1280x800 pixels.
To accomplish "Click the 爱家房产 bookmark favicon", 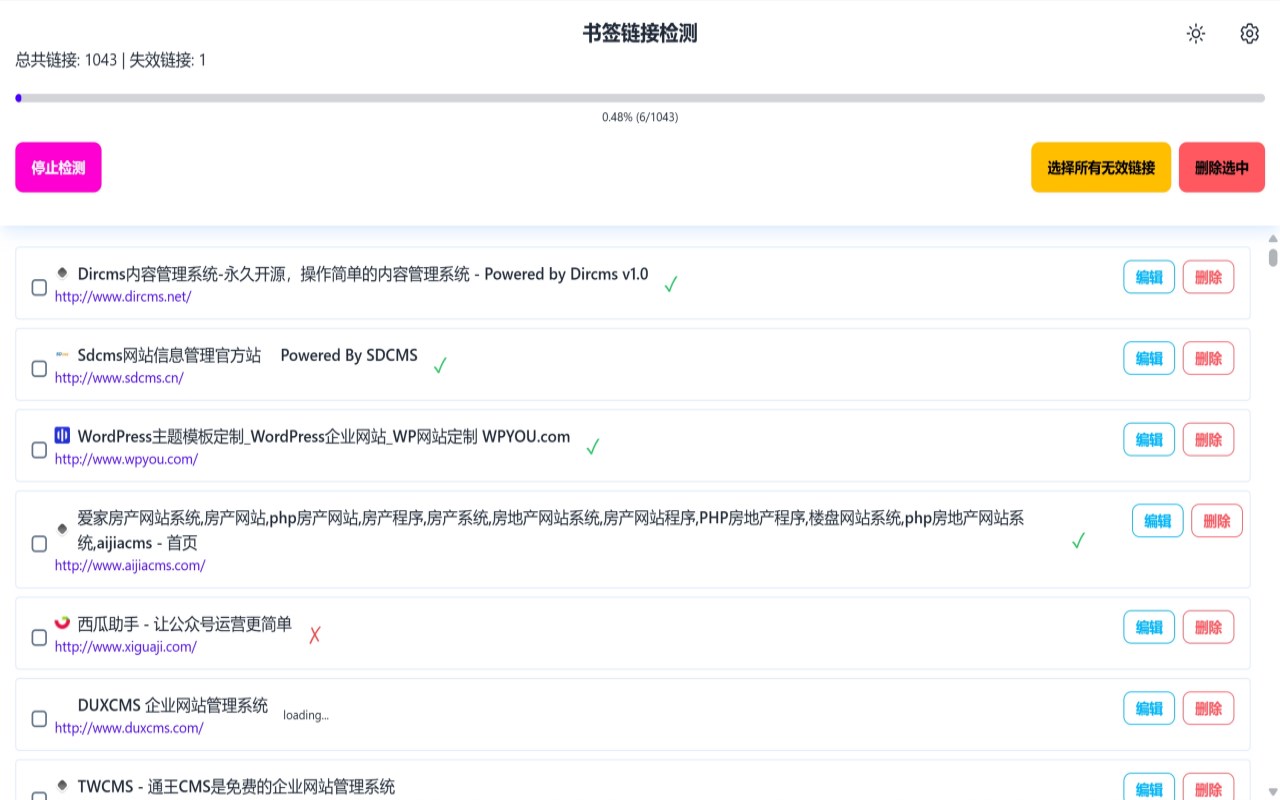I will pyautogui.click(x=63, y=528).
